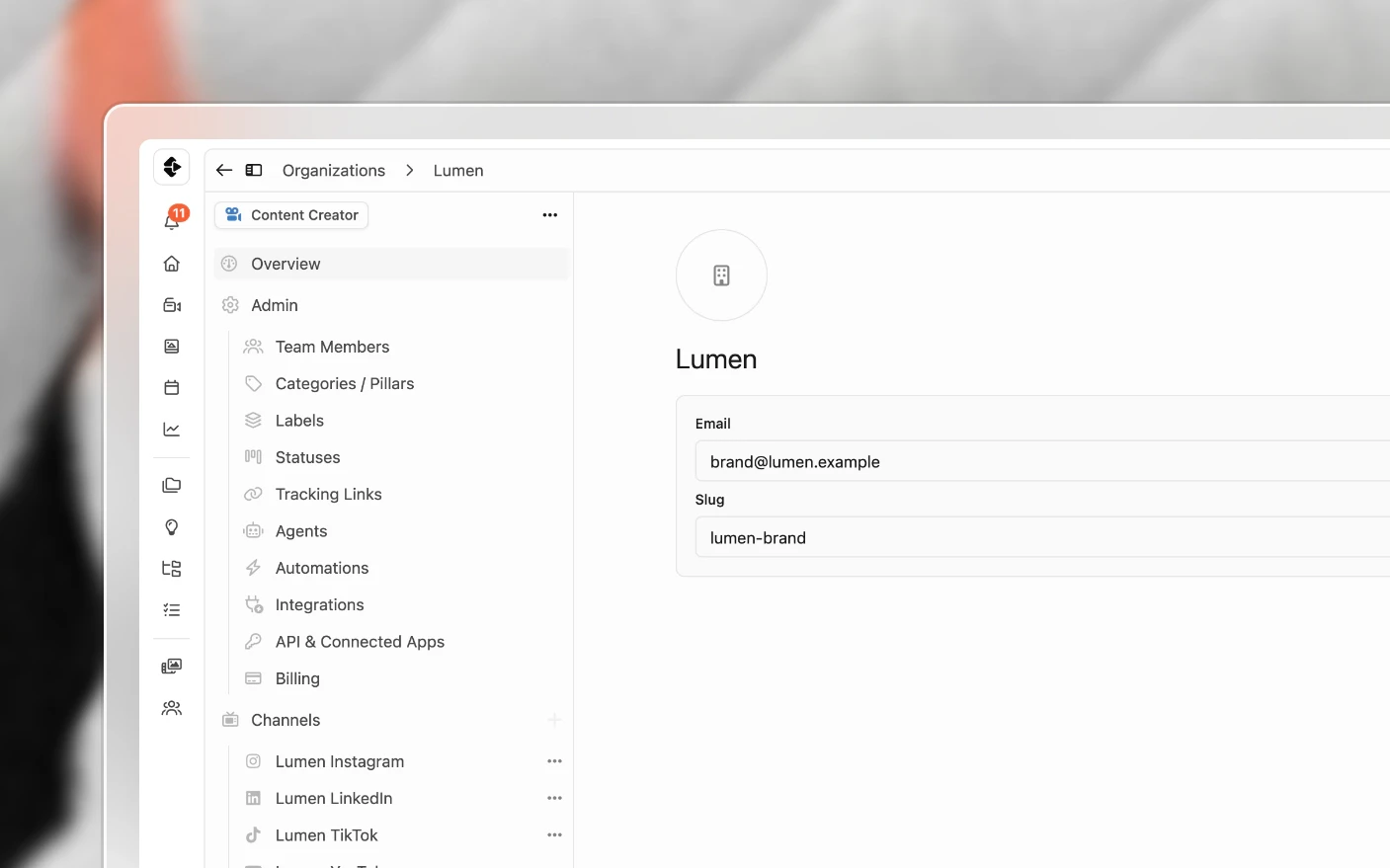Click the organization building avatar
The image size is (1390, 868).
pyautogui.click(x=721, y=276)
